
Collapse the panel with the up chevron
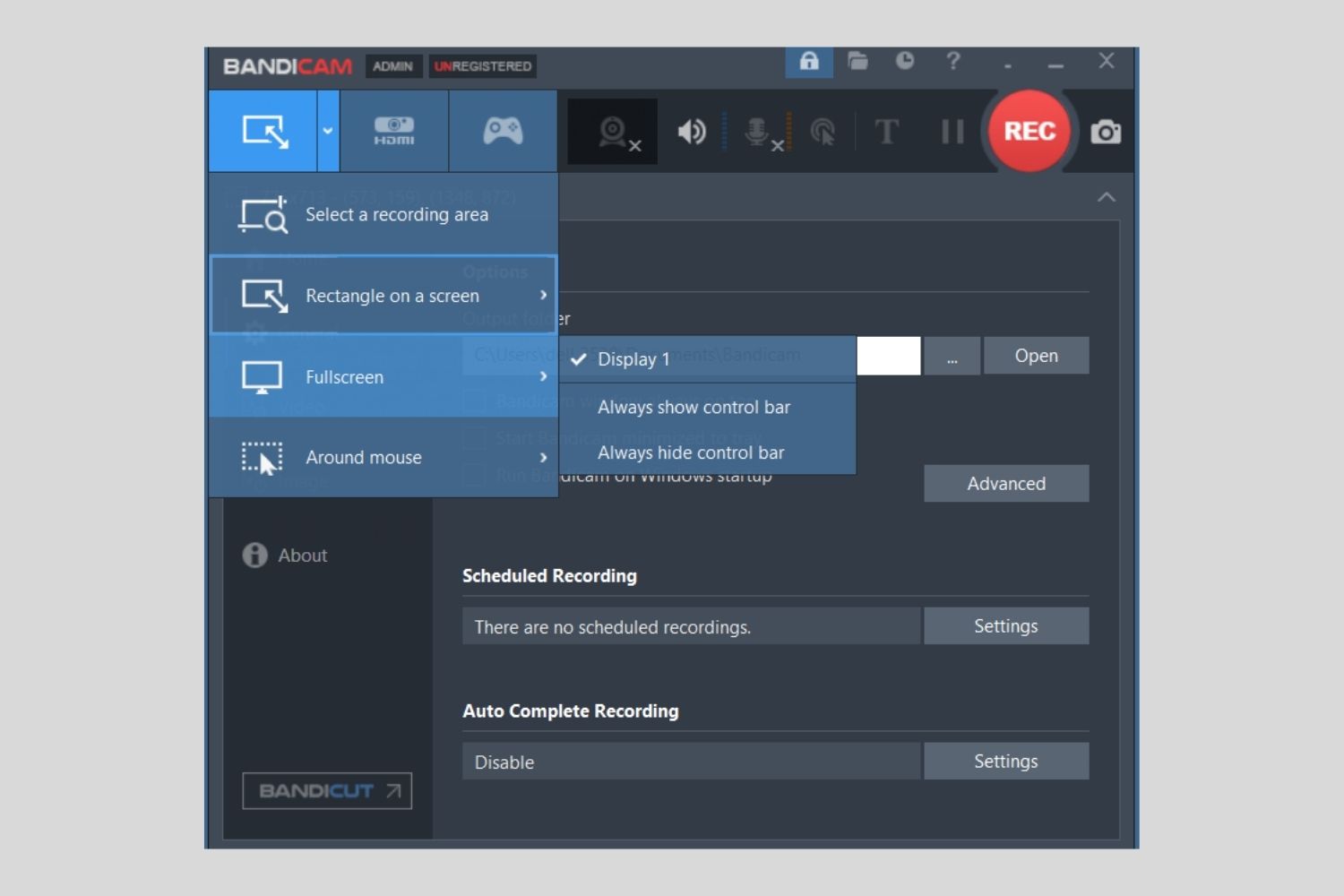(1107, 197)
